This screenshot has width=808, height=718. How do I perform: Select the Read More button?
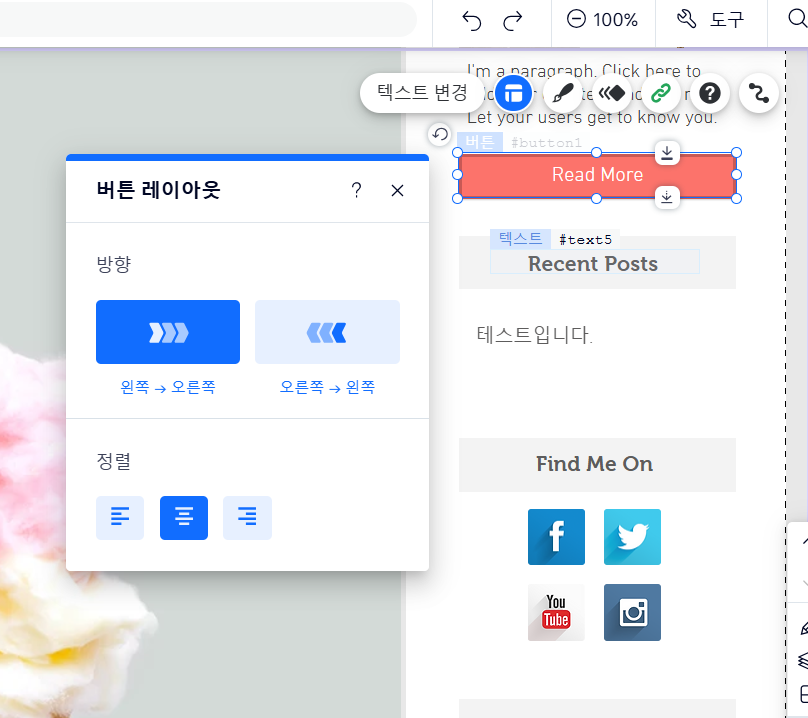597,175
